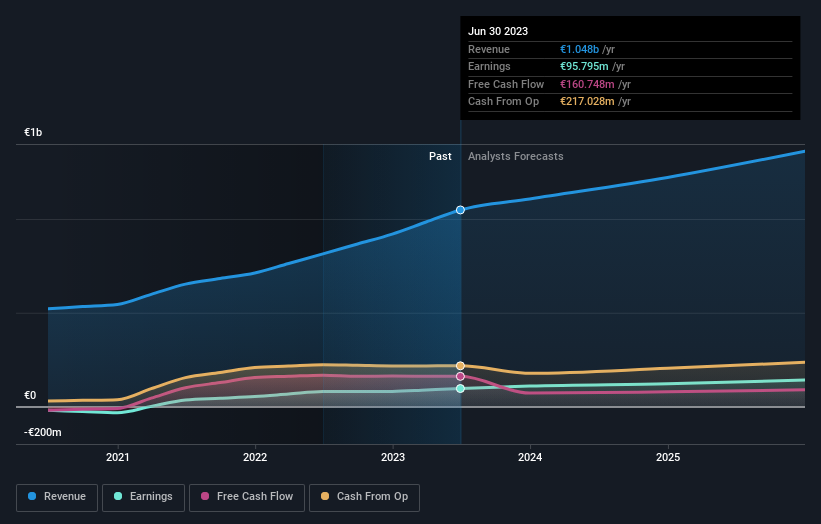Click the 2021 x-axis label
Screen dimensions: 821x524
pos(118,458)
